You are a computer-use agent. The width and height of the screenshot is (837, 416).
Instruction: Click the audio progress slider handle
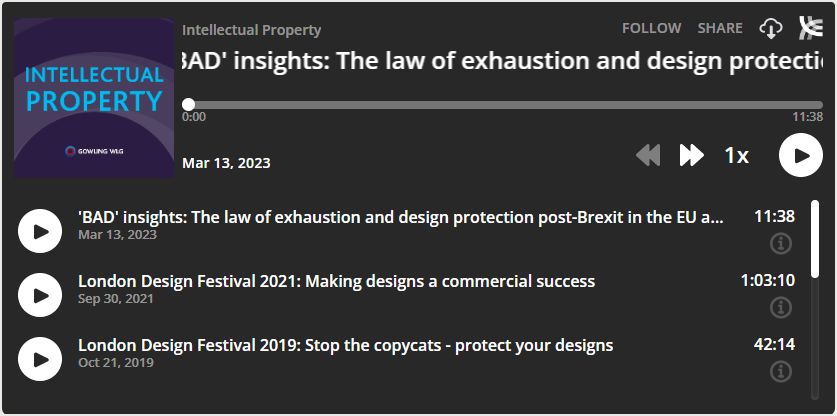(188, 105)
